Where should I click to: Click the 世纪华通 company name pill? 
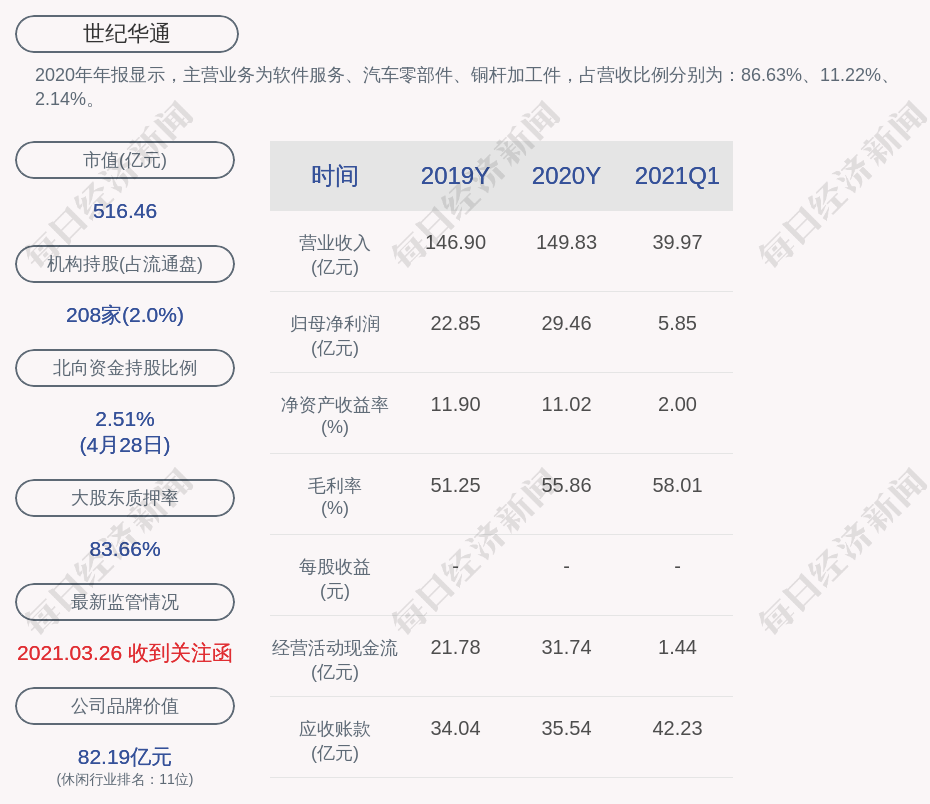126,34
